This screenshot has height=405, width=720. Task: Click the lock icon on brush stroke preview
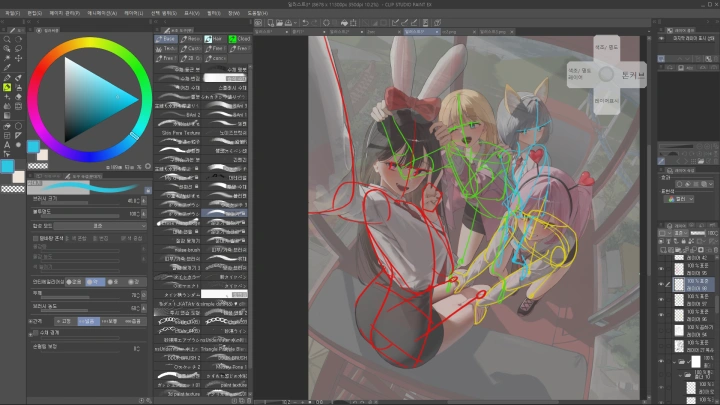pyautogui.click(x=148, y=190)
